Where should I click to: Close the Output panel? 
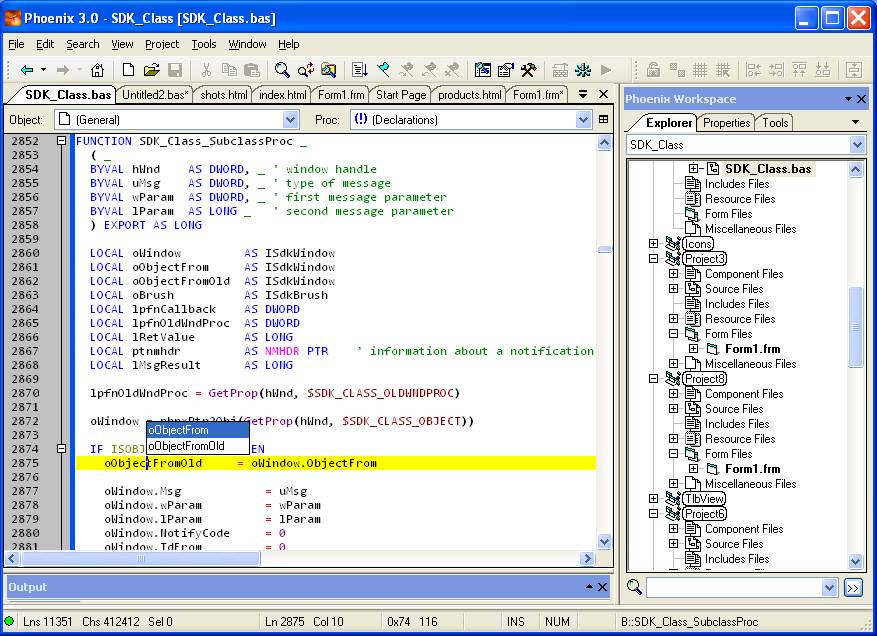[602, 587]
